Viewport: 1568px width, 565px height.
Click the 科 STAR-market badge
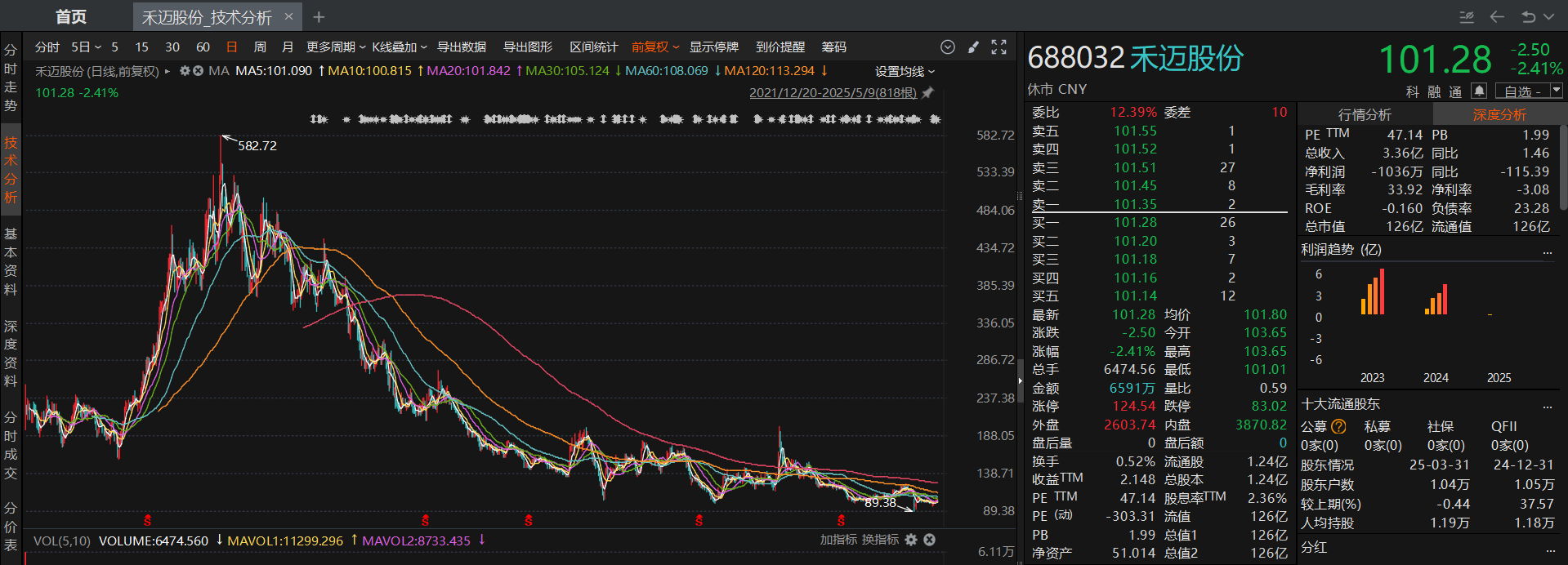click(1413, 91)
